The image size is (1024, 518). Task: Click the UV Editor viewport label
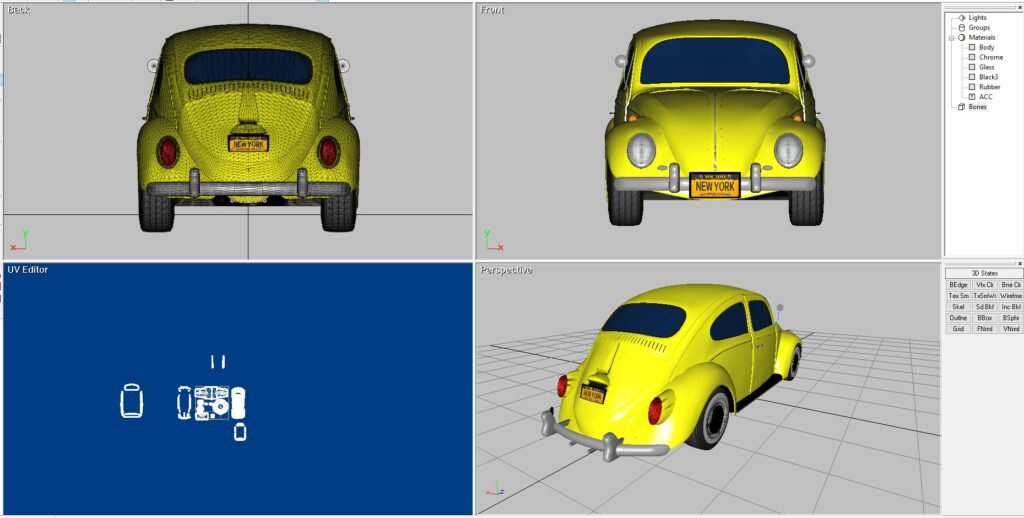click(28, 270)
